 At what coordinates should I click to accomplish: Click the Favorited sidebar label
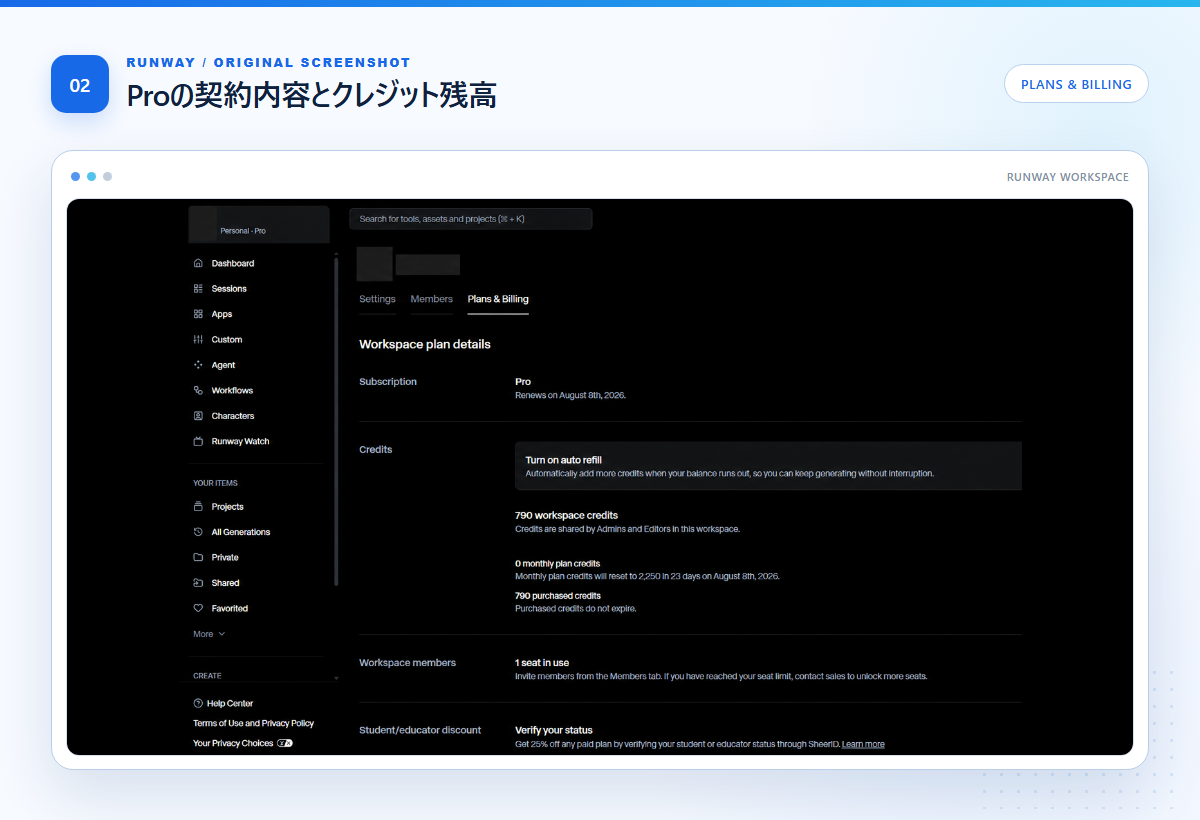(x=230, y=608)
